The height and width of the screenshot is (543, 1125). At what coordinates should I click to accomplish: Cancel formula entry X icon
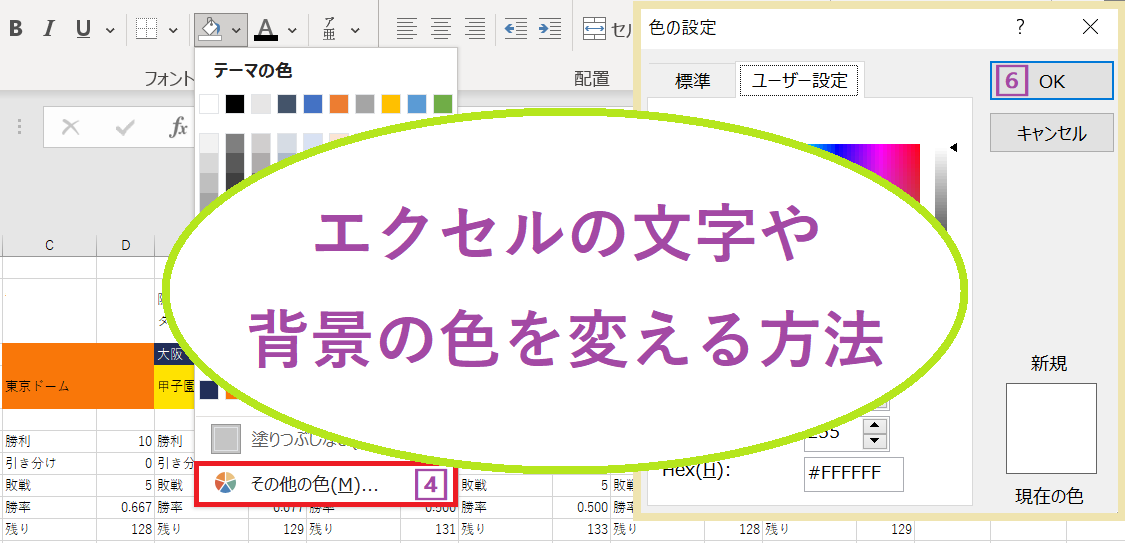pos(70,128)
